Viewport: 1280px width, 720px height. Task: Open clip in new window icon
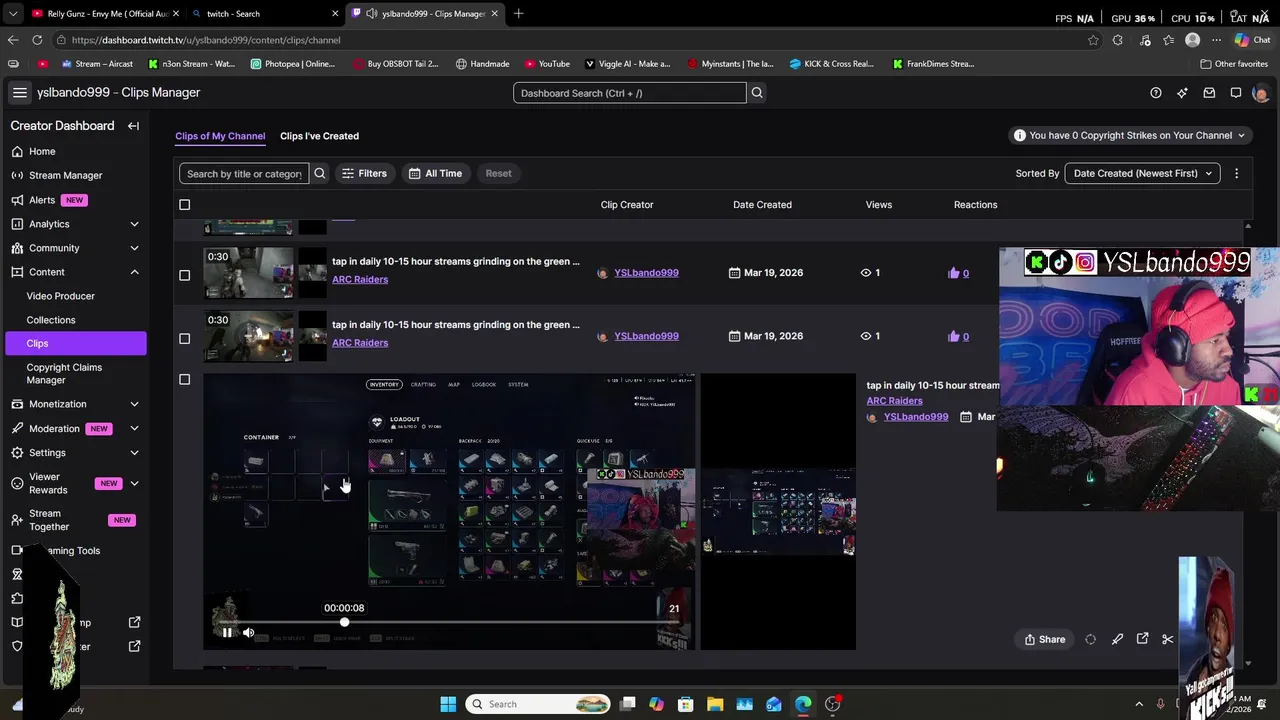[x=1142, y=640]
